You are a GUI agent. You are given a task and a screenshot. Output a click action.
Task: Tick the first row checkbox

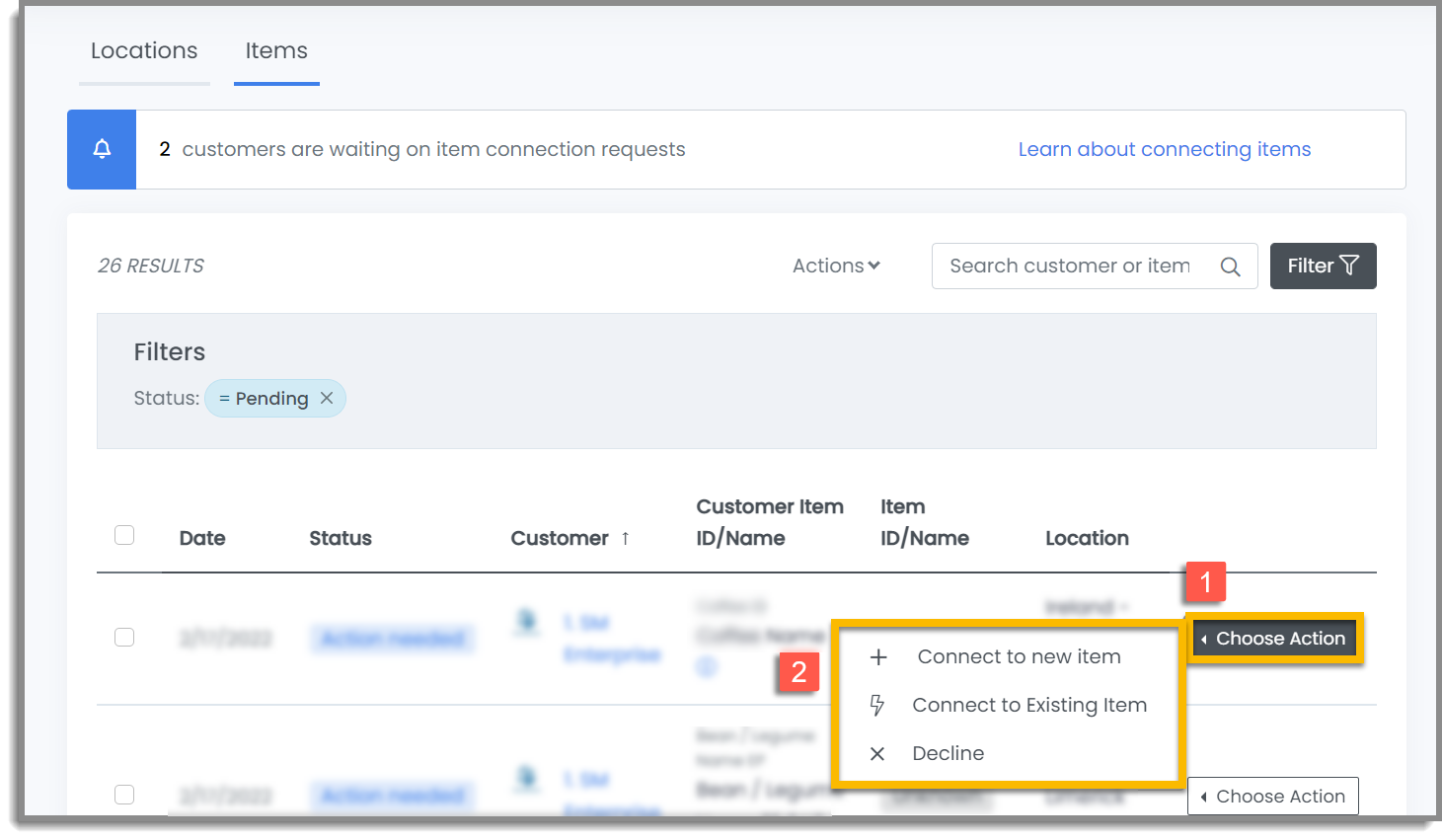pyautogui.click(x=124, y=637)
